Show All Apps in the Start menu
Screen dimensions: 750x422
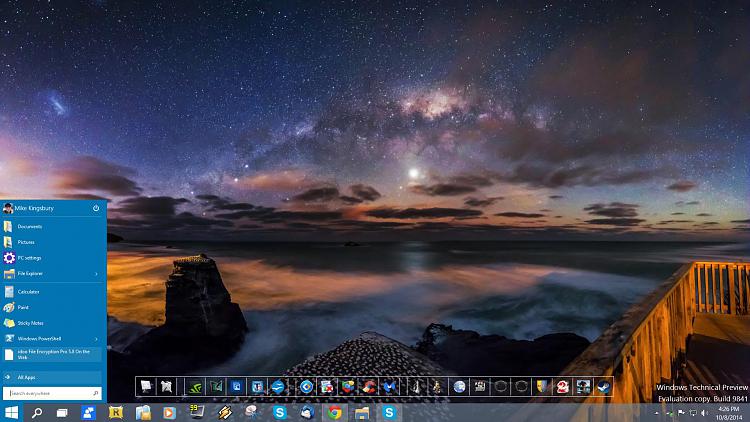coord(53,377)
